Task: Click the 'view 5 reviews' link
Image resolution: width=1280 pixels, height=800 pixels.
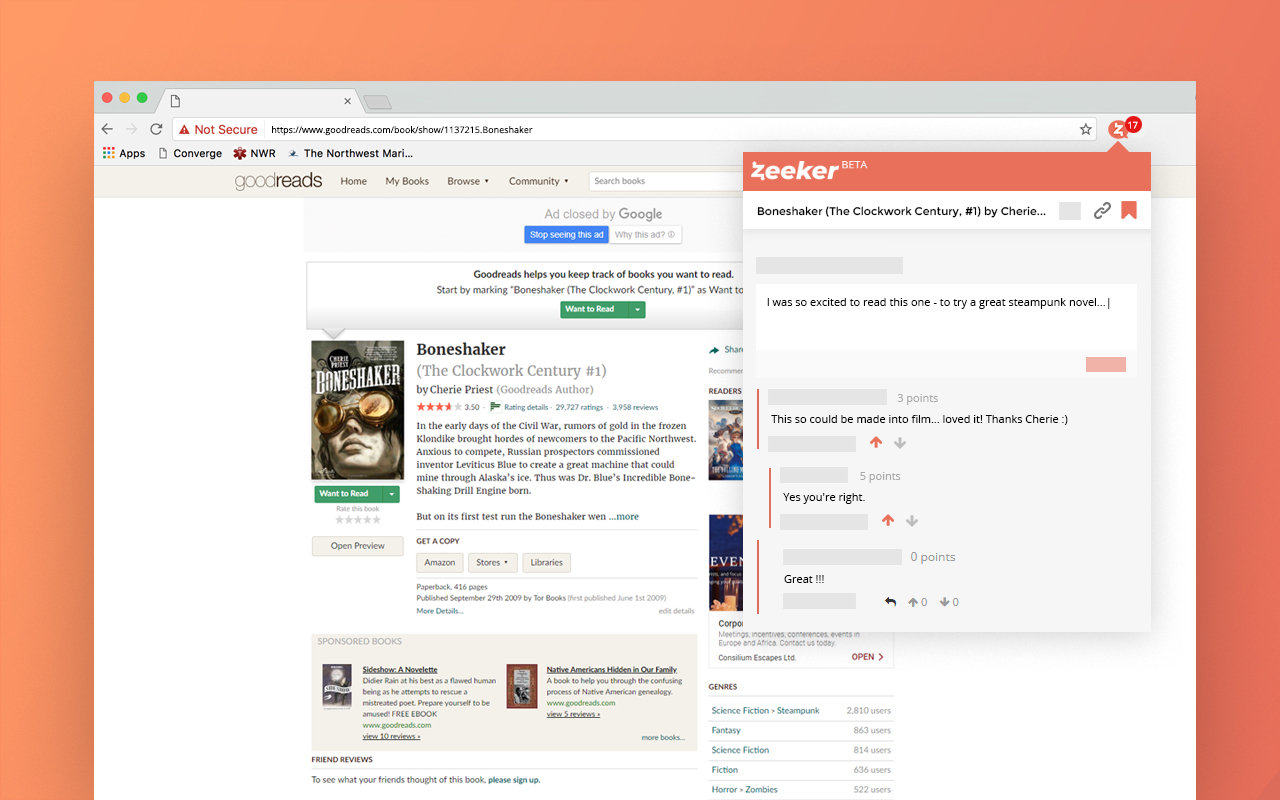Action: (573, 714)
